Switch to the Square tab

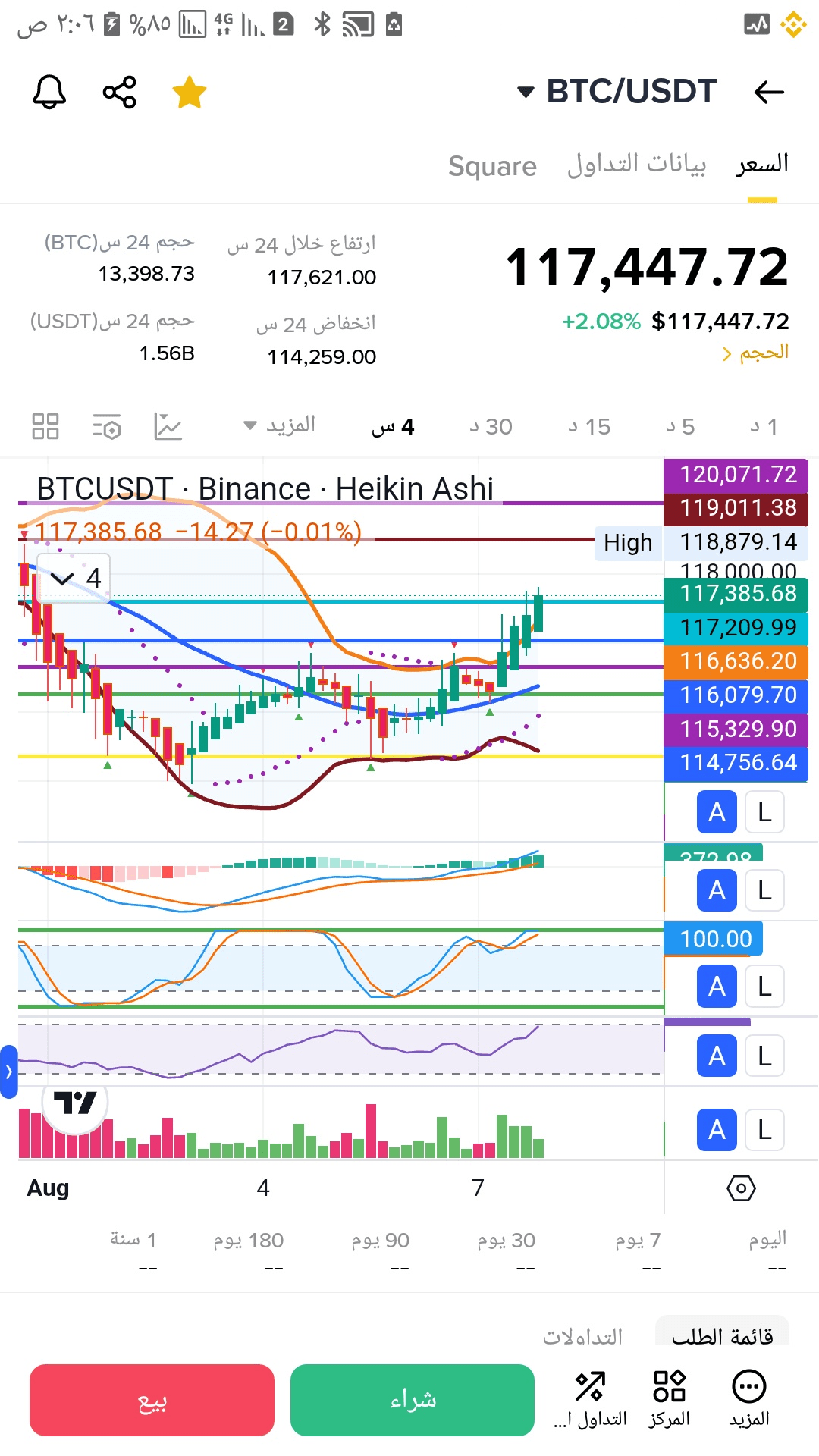coord(492,165)
